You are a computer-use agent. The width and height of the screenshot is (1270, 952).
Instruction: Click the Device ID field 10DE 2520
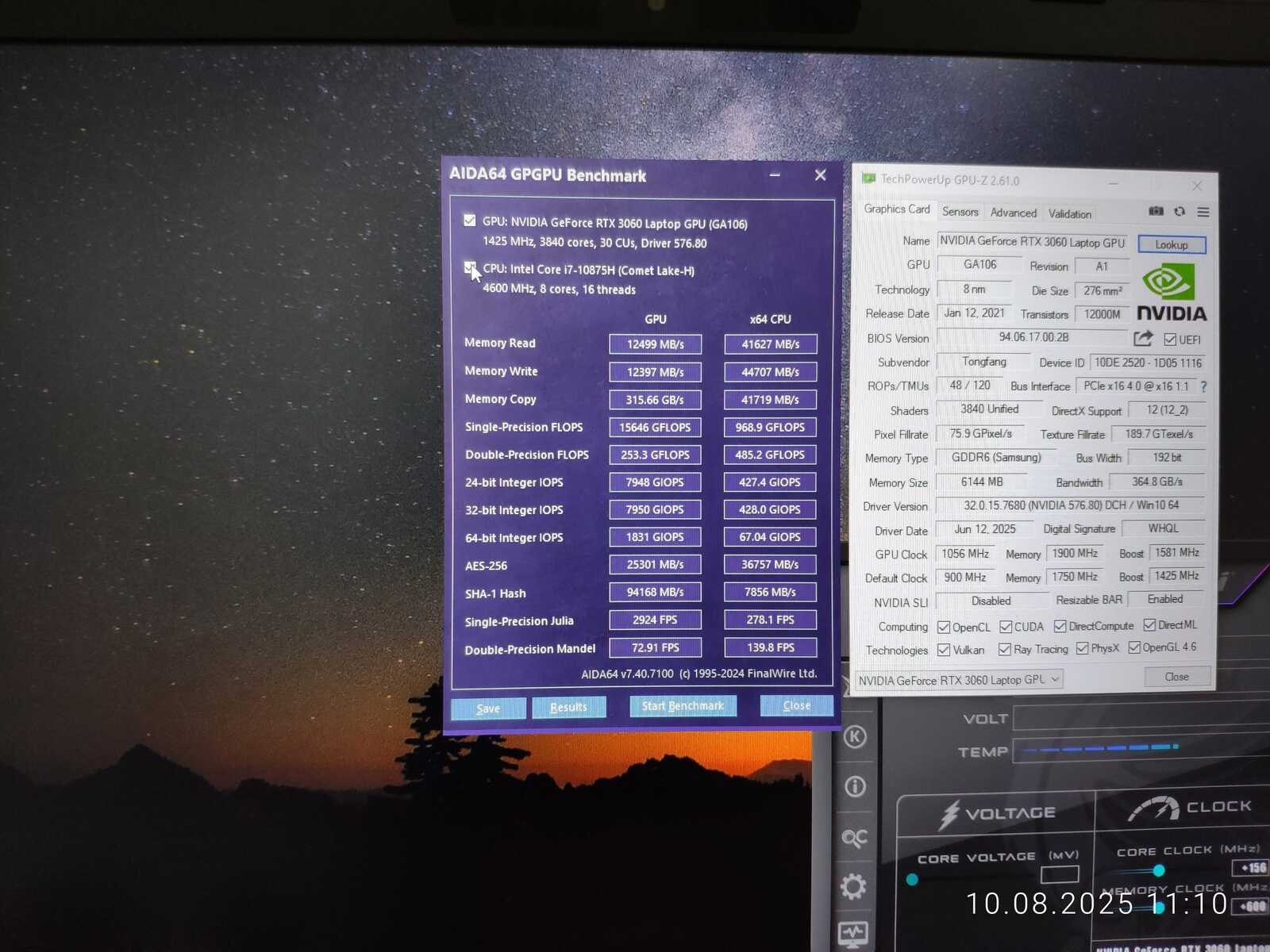[x=1148, y=363]
